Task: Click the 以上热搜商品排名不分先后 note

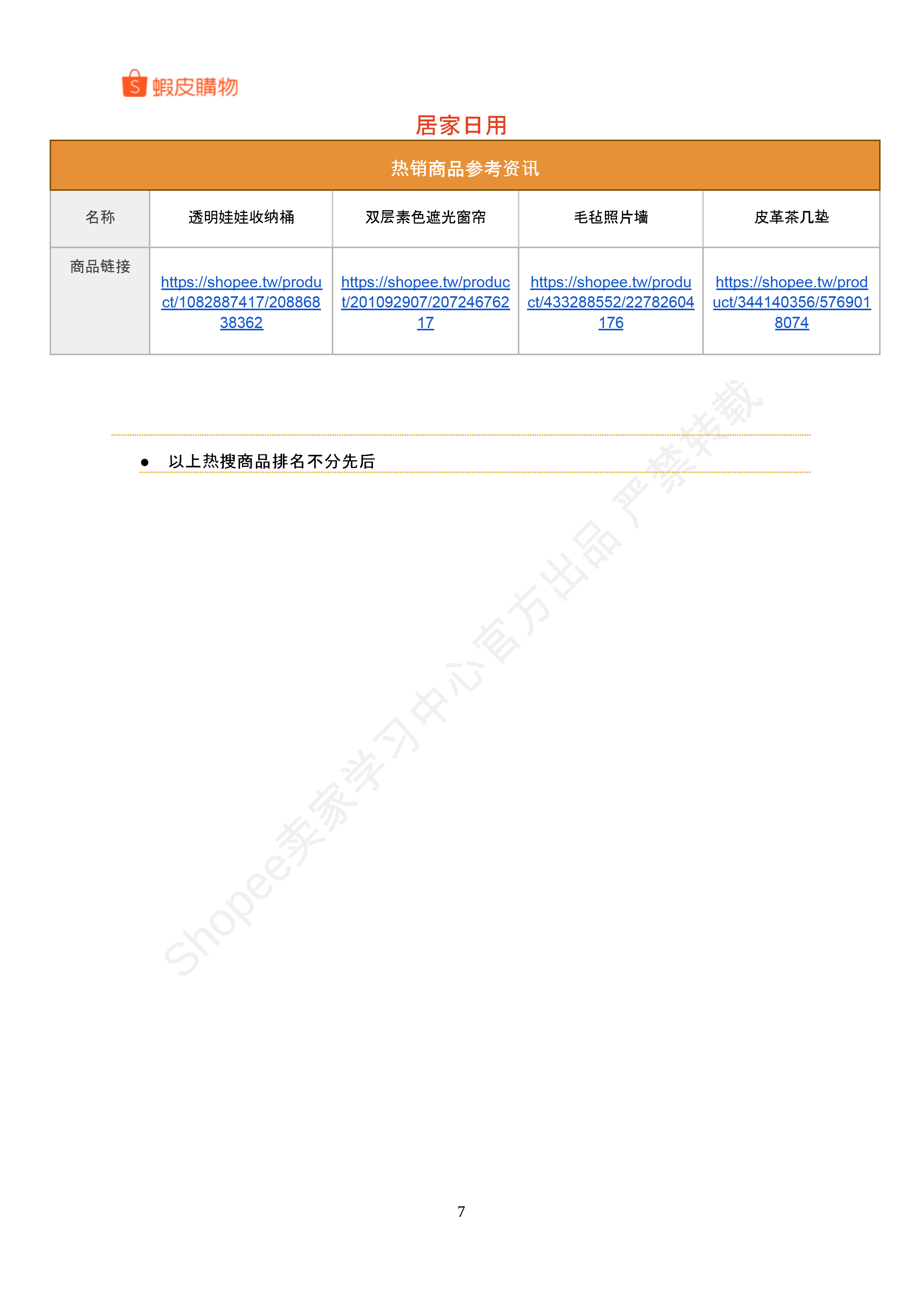Action: tap(272, 461)
